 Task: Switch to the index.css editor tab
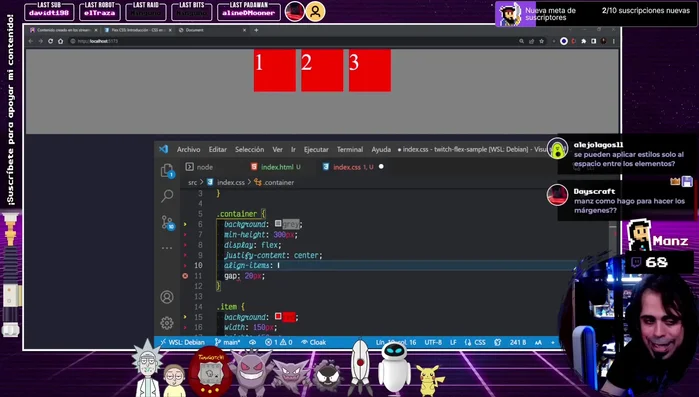coord(352,167)
